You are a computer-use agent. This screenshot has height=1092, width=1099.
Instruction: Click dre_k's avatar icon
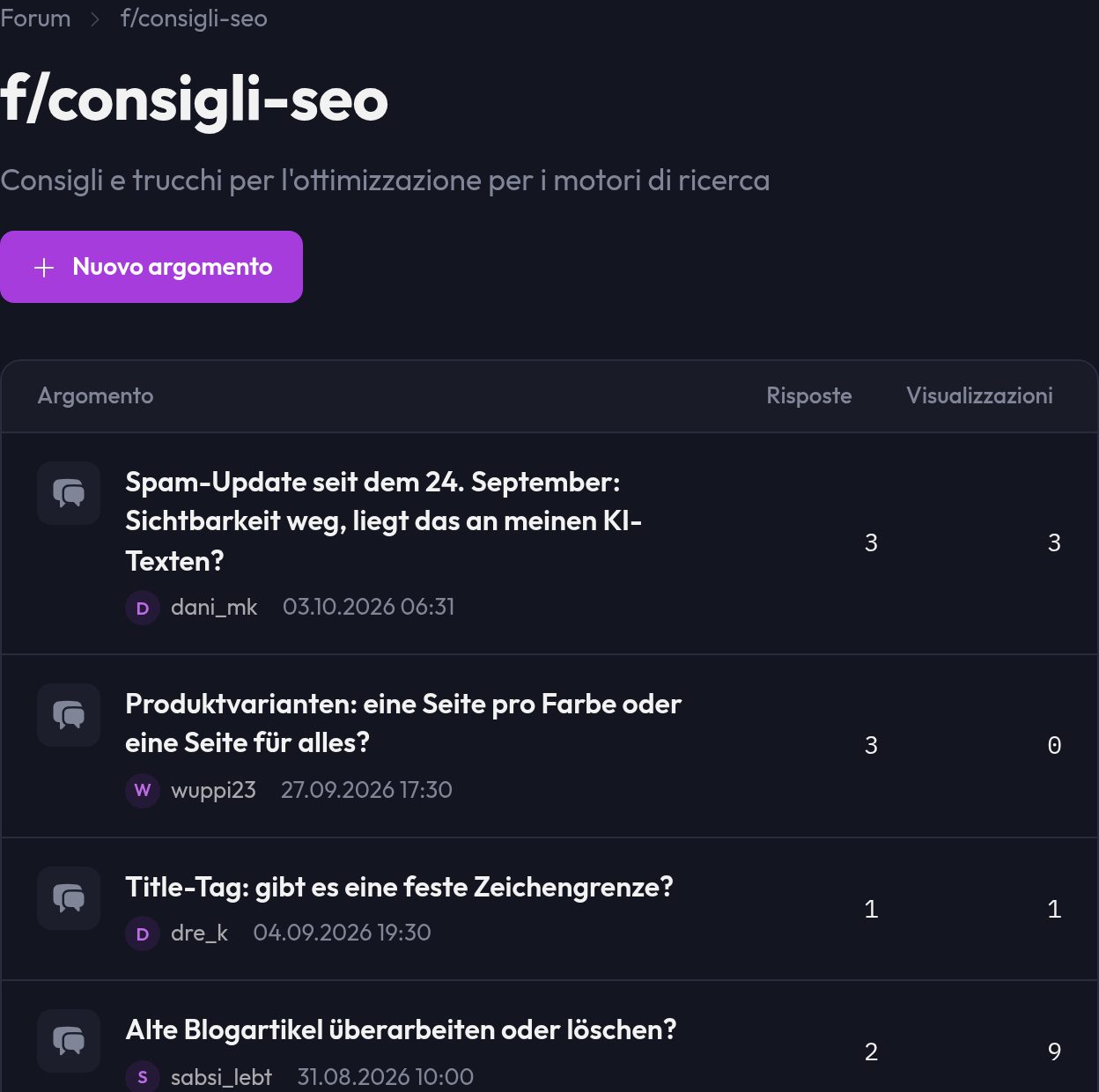[143, 933]
